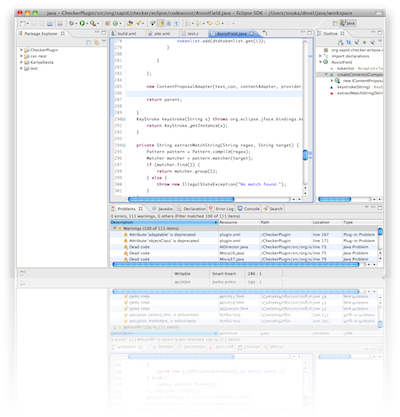Toggle Hide Fields in Outline toolbar

(349, 42)
